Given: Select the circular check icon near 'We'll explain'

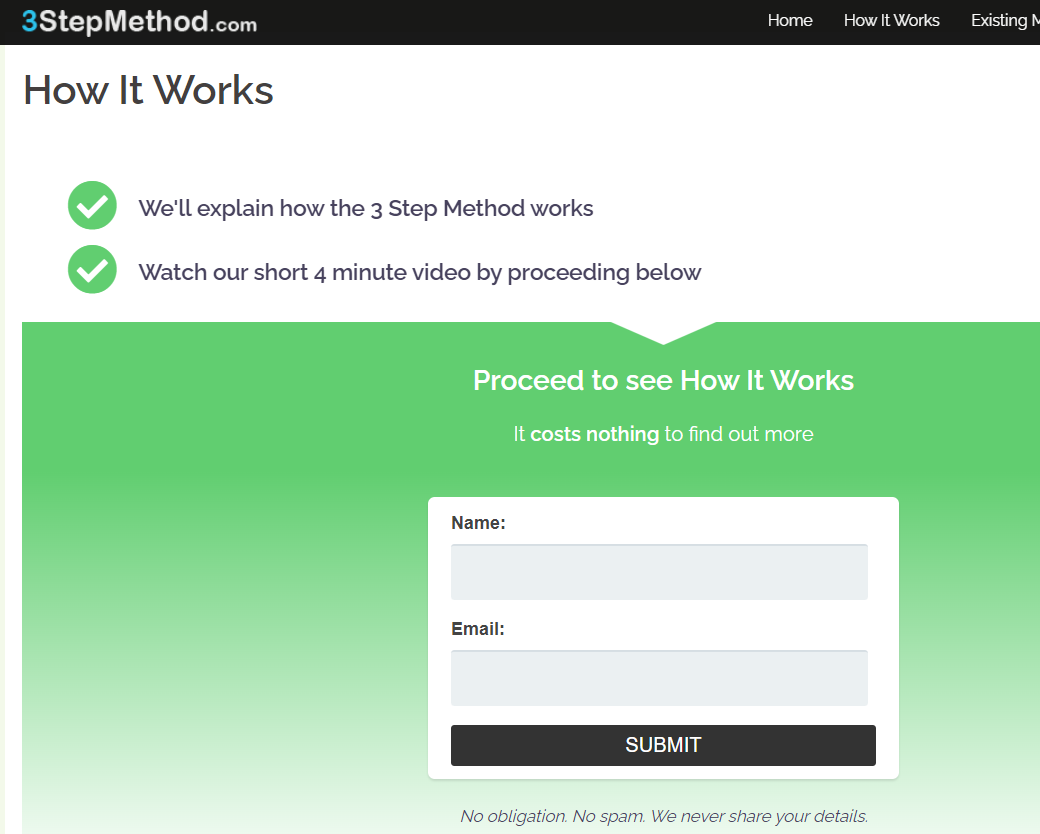Looking at the screenshot, I should pyautogui.click(x=91, y=205).
